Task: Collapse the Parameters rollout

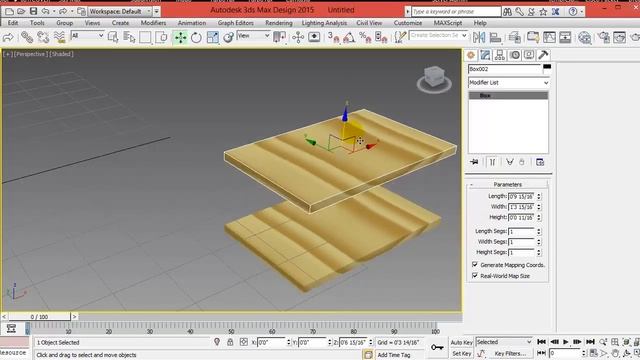Action: pos(507,184)
